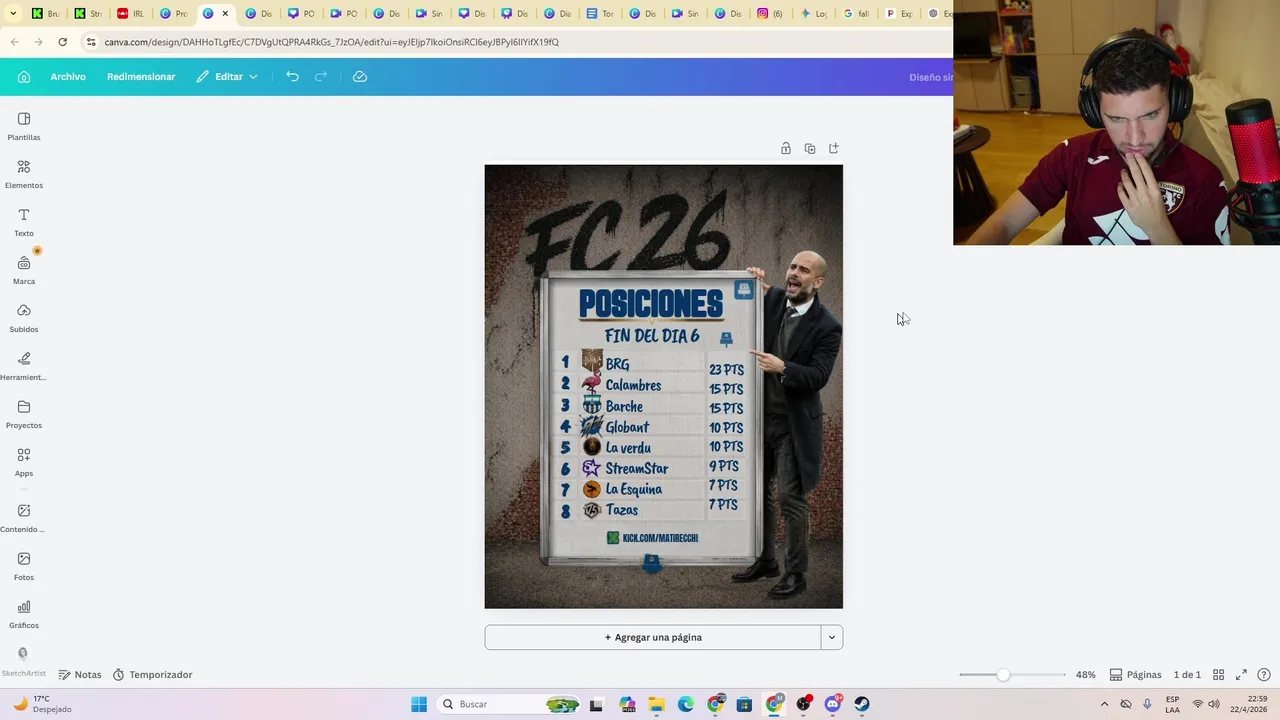
Task: Open the help question mark
Action: click(1264, 675)
